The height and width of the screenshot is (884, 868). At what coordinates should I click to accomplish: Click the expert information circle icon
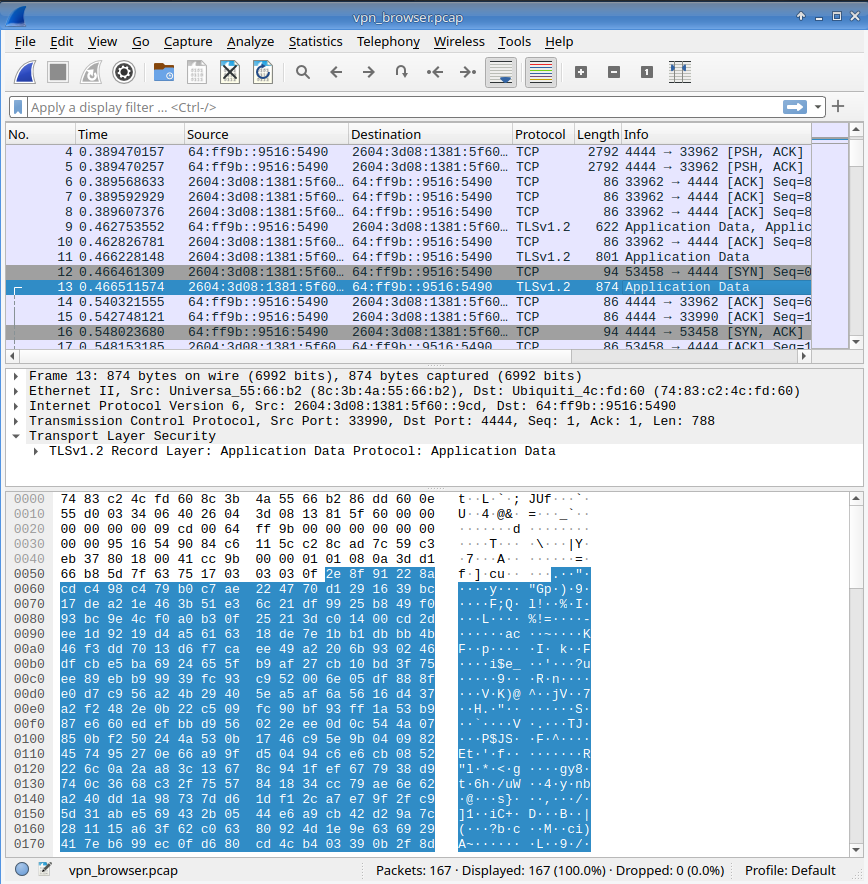22,869
